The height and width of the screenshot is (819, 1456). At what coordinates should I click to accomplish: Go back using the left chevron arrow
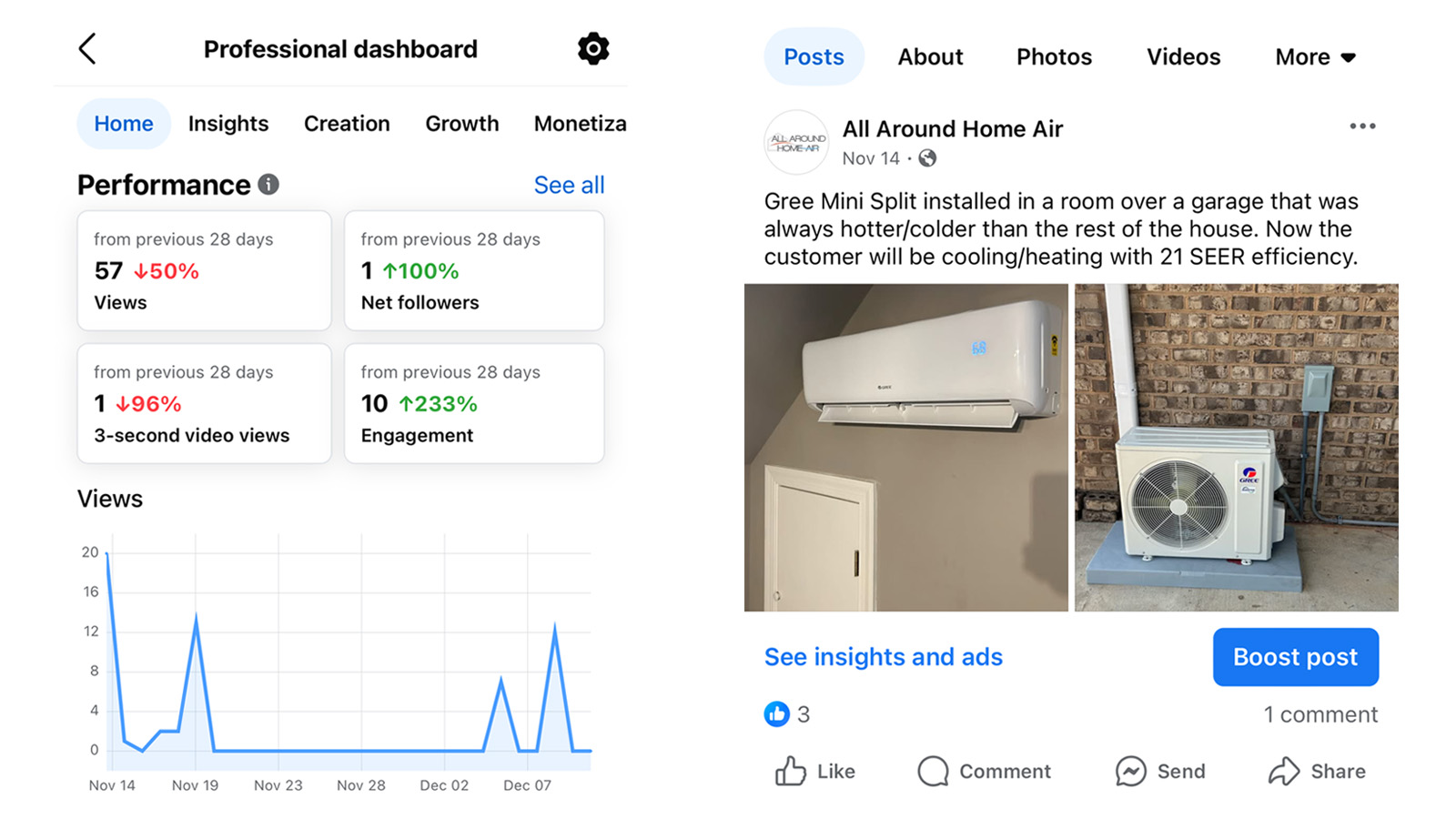(x=87, y=49)
